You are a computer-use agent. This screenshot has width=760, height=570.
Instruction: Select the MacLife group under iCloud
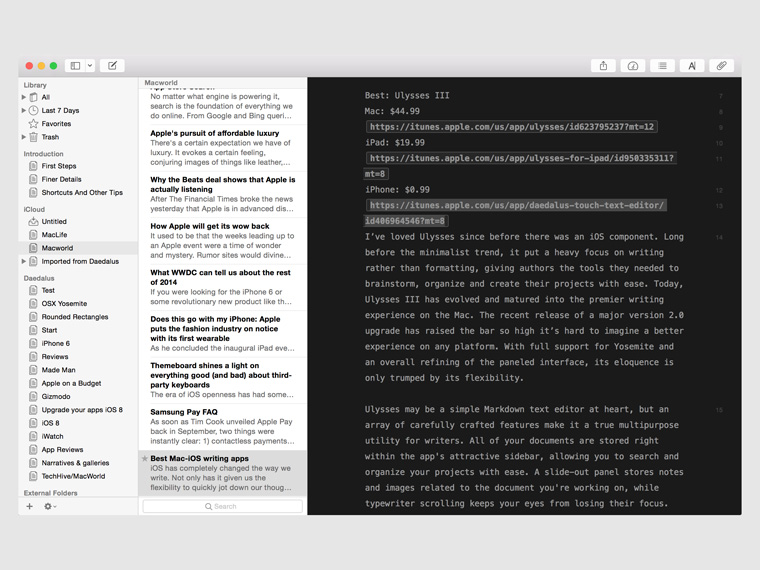[x=54, y=235]
